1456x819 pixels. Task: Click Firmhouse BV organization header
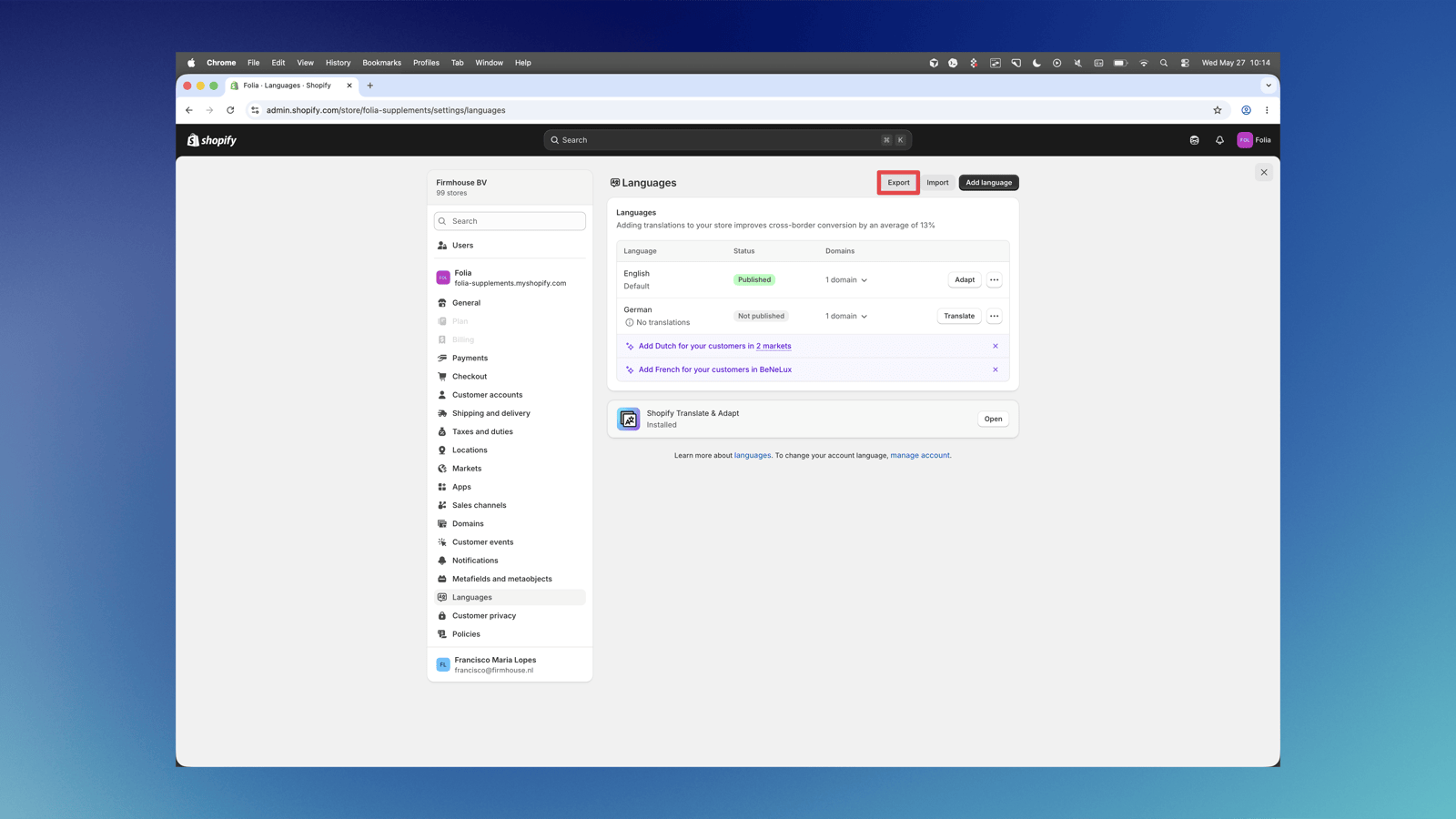pos(510,187)
